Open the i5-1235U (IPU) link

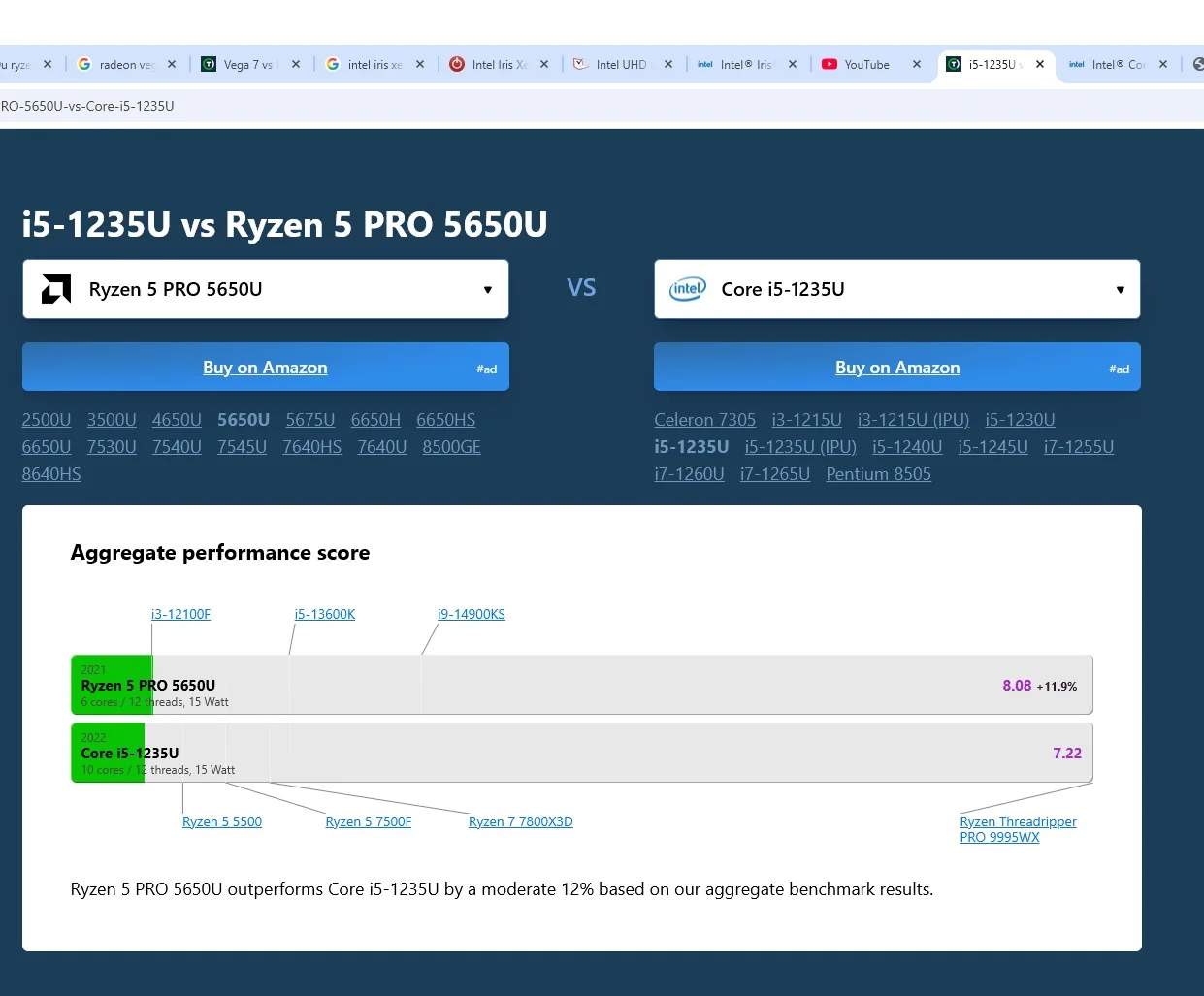tap(800, 447)
